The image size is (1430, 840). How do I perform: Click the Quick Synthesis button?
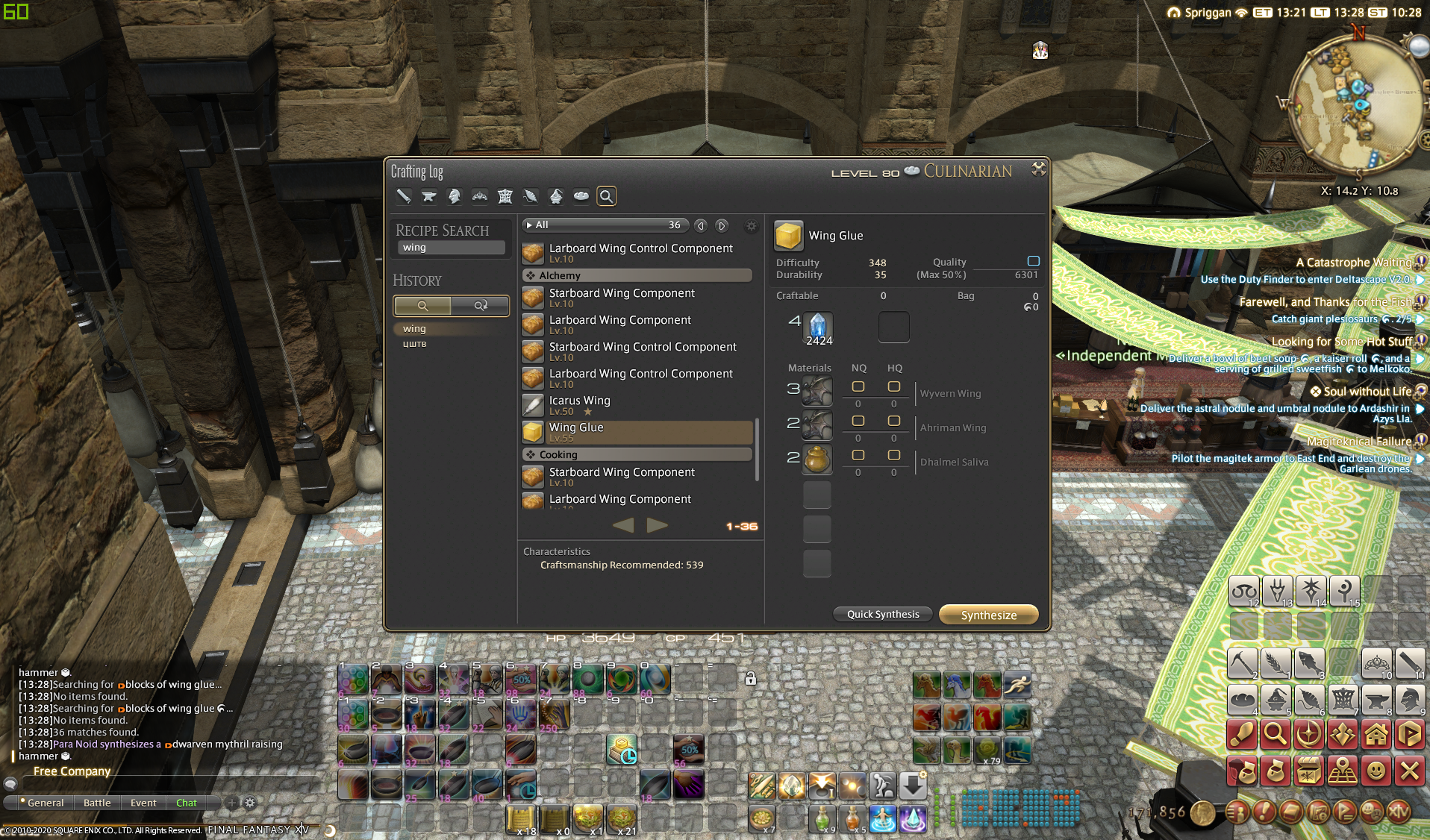(883, 614)
